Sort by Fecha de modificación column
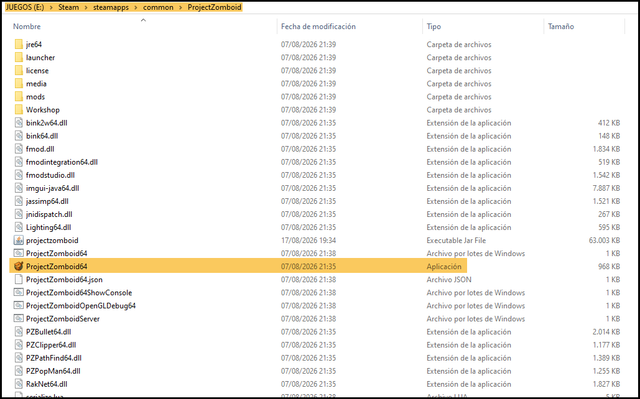The width and height of the screenshot is (640, 399). pyautogui.click(x=318, y=26)
